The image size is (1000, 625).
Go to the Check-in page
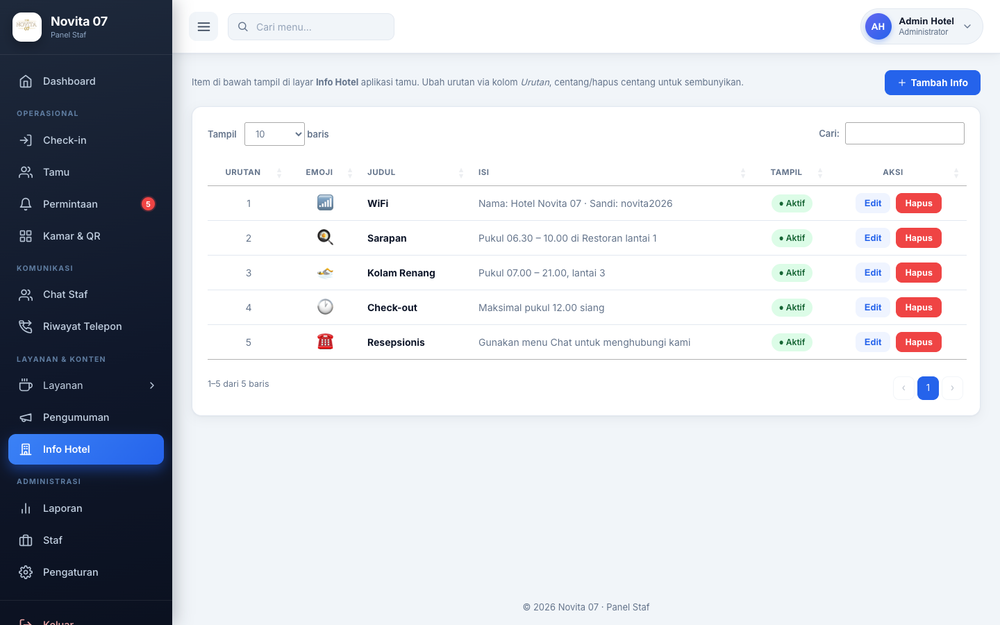86,140
